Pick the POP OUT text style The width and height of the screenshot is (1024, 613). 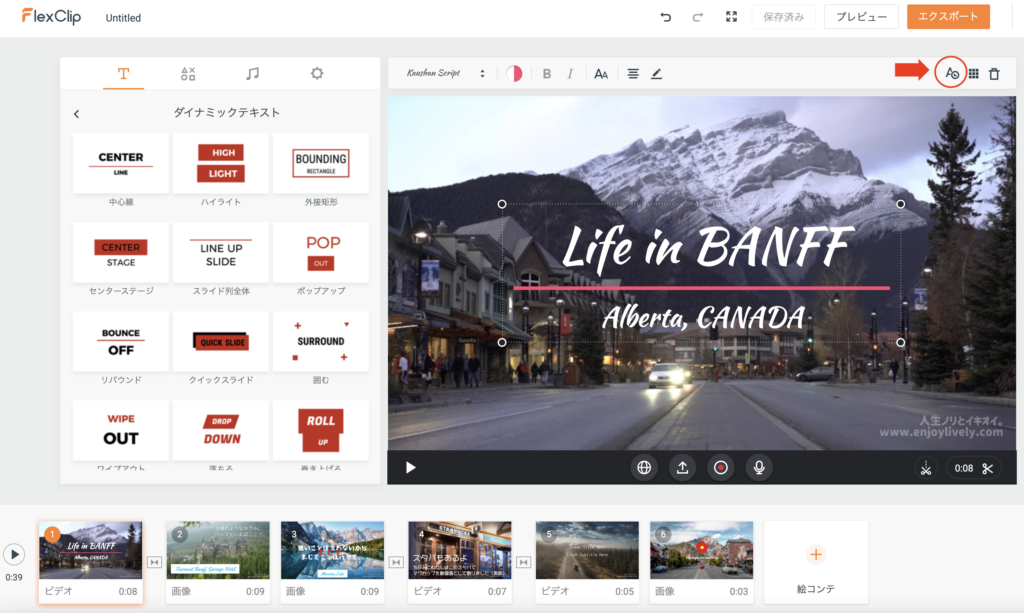click(321, 253)
